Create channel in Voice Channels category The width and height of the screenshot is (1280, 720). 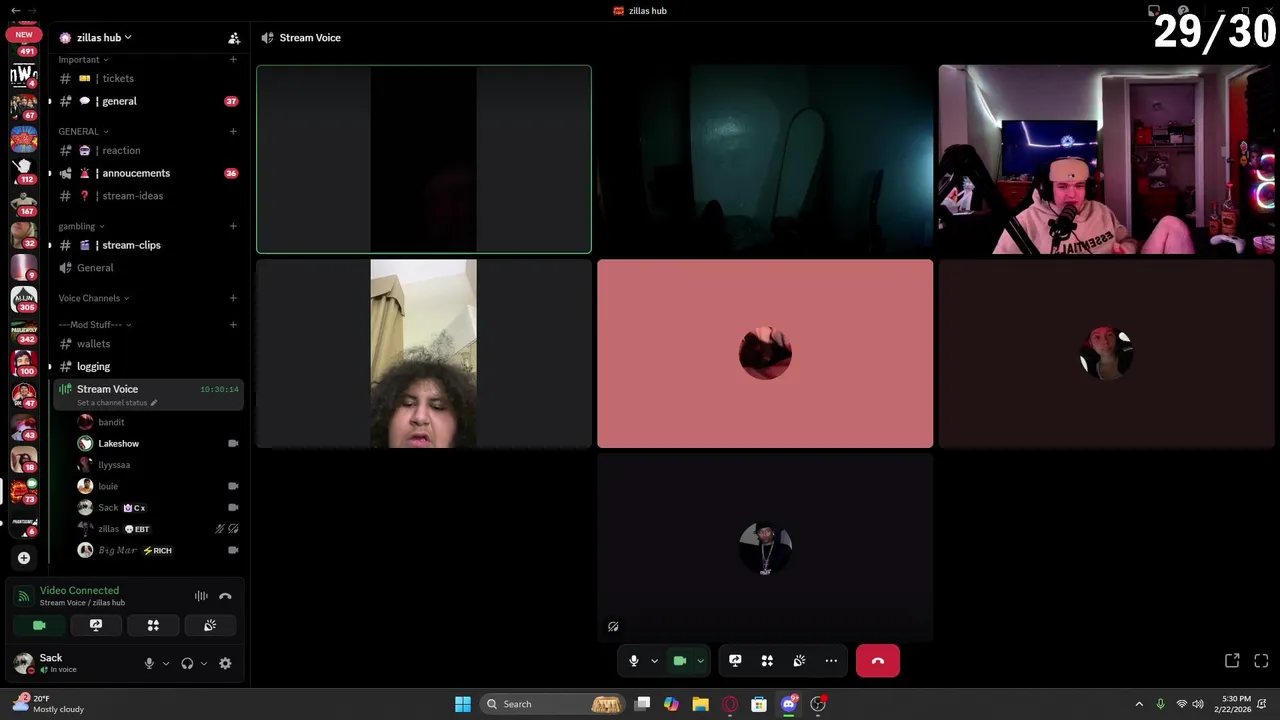coord(233,298)
